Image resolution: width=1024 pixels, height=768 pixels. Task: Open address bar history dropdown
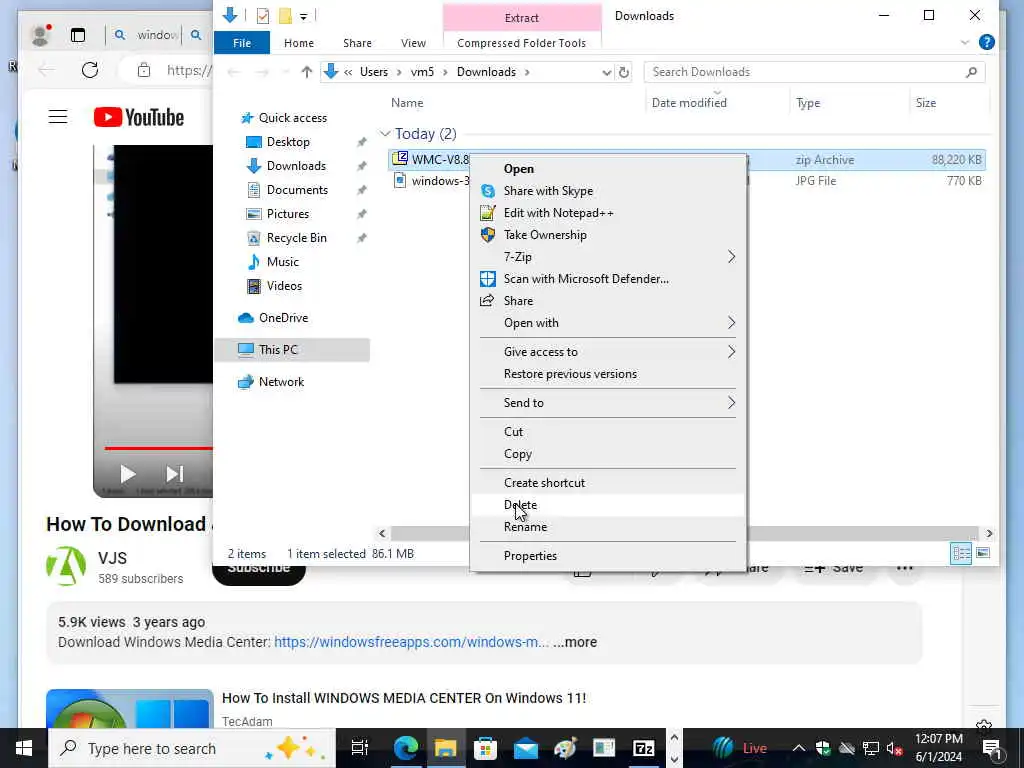[x=607, y=72]
